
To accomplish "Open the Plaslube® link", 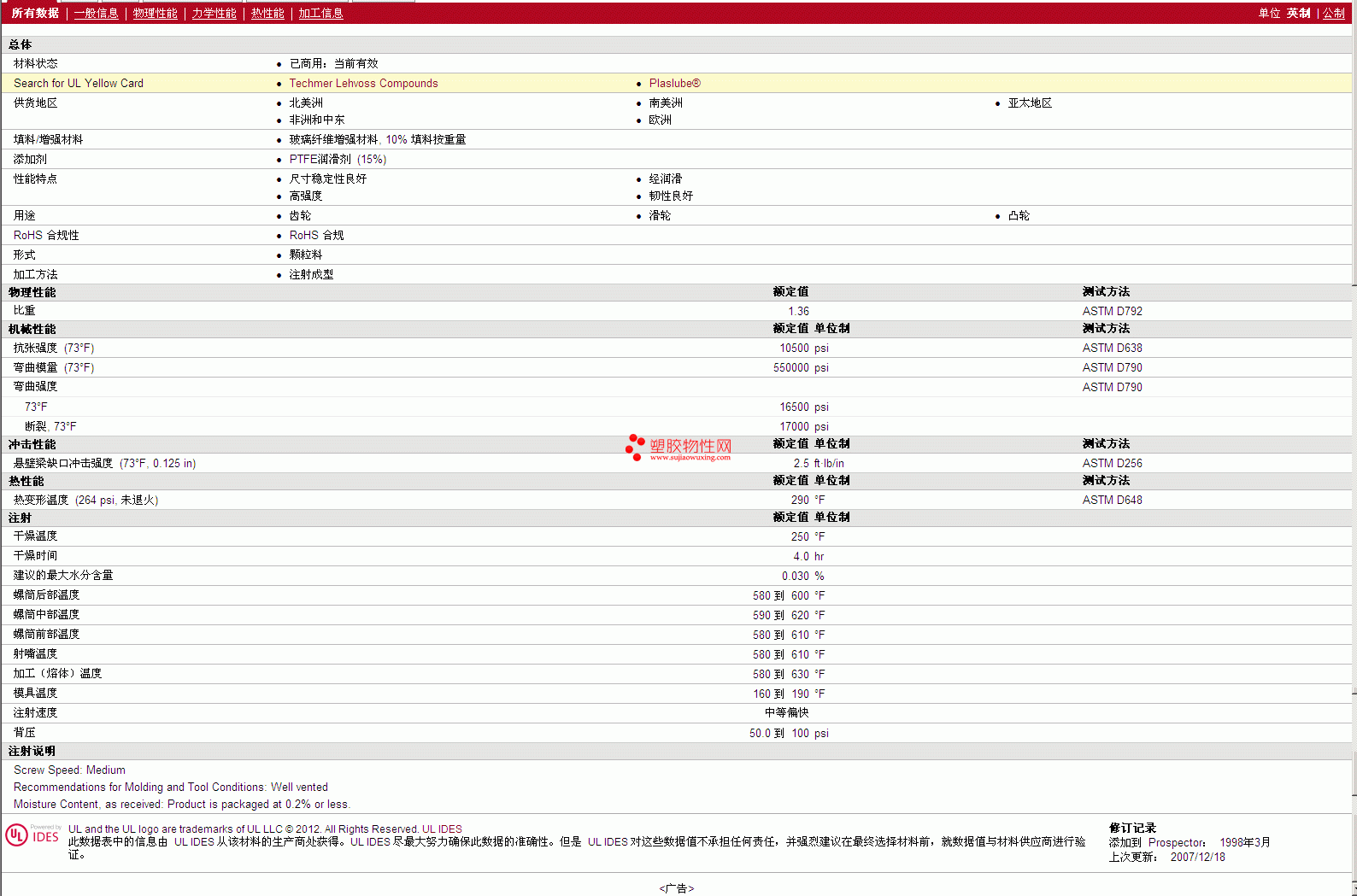I will coord(675,84).
